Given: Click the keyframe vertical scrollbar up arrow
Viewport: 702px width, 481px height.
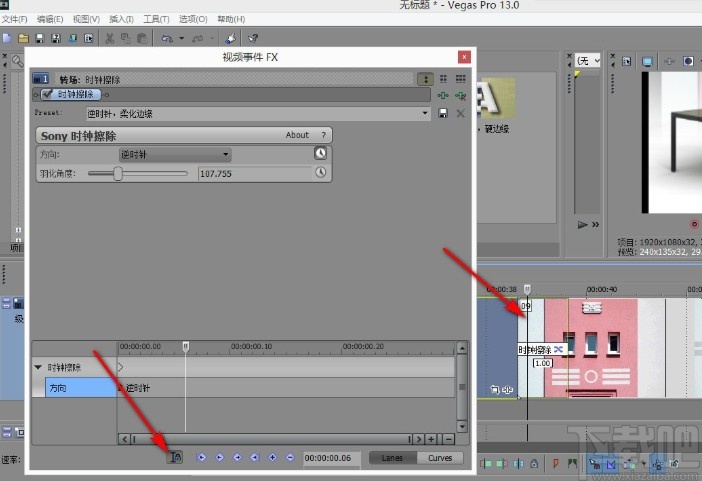Looking at the screenshot, I should [462, 347].
